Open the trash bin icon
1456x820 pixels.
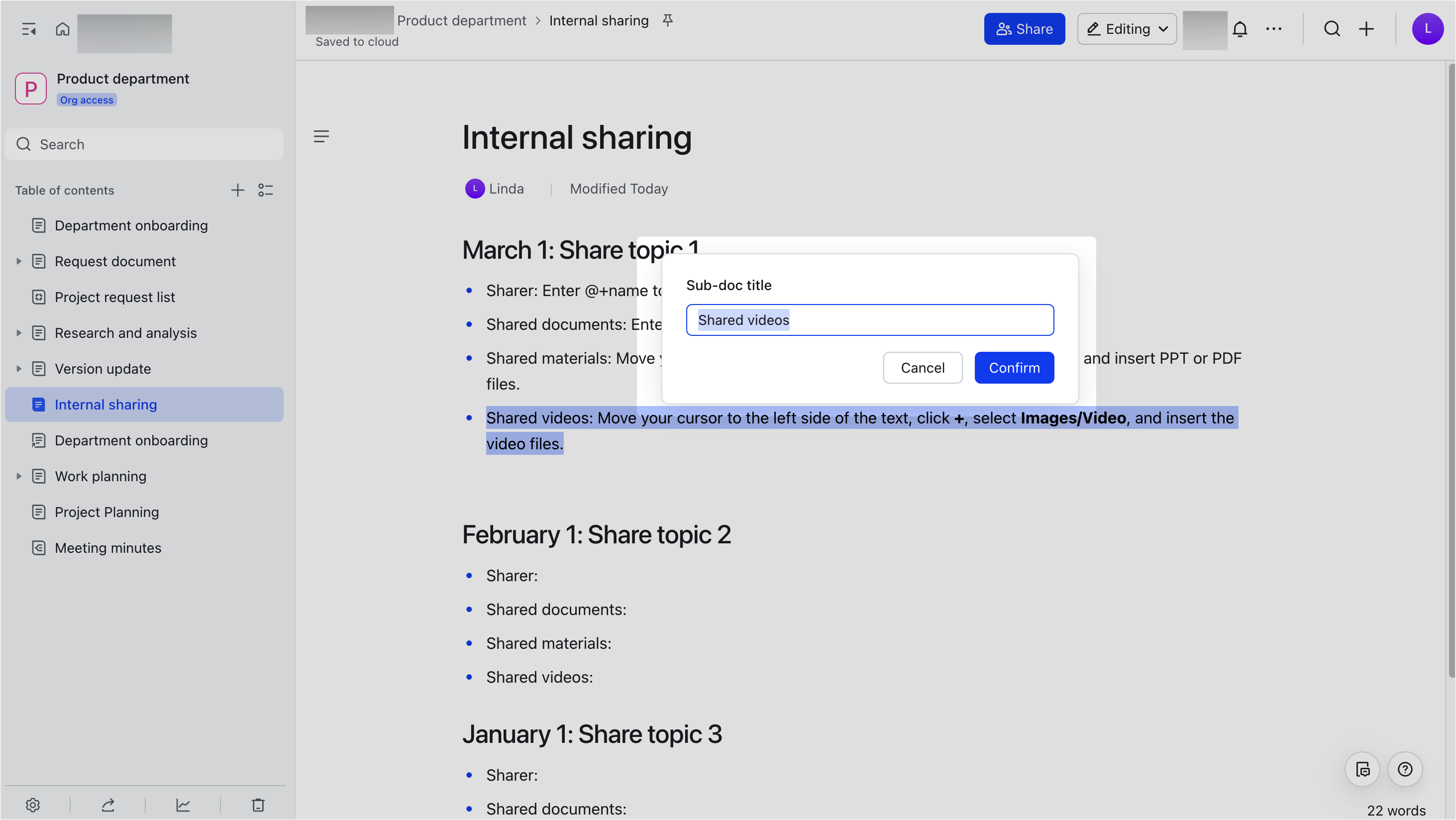(x=258, y=804)
